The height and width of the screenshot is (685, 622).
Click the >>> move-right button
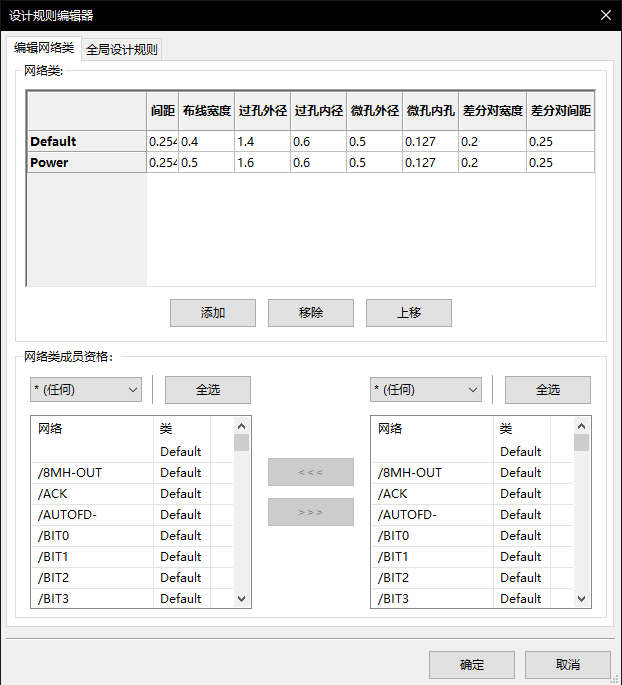[311, 512]
